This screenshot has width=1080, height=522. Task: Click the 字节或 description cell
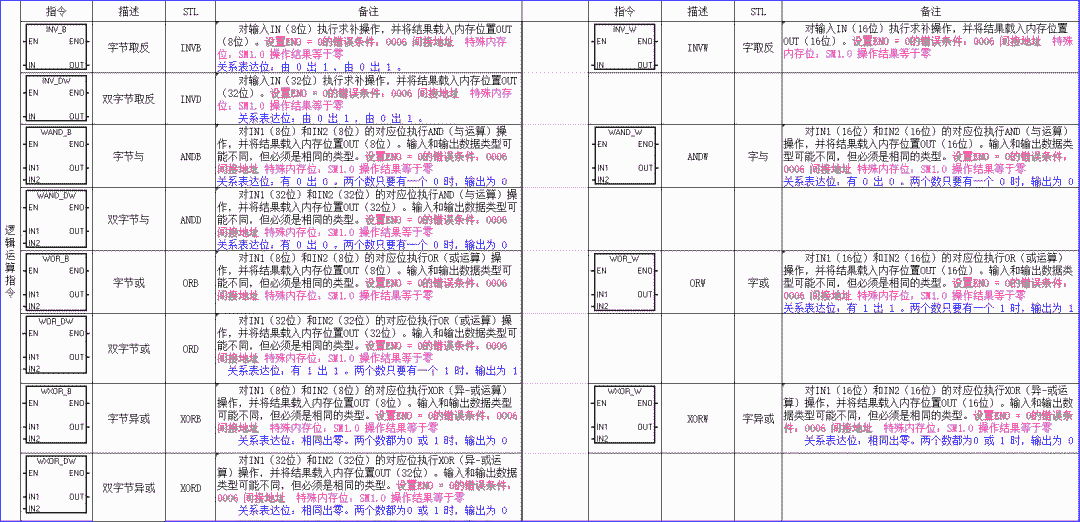(x=129, y=282)
